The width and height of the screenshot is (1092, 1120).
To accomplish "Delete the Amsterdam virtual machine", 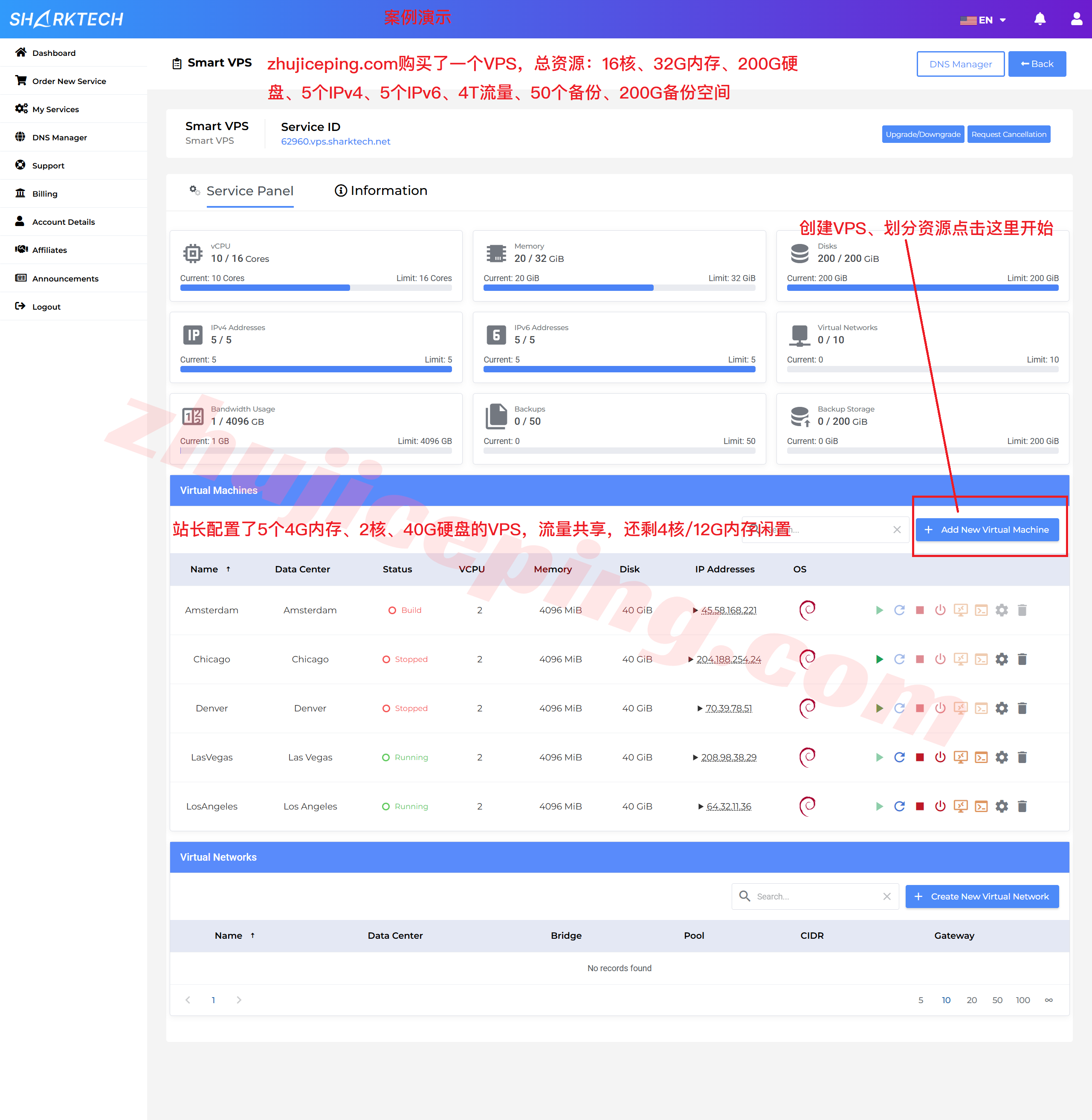I will tap(1022, 610).
